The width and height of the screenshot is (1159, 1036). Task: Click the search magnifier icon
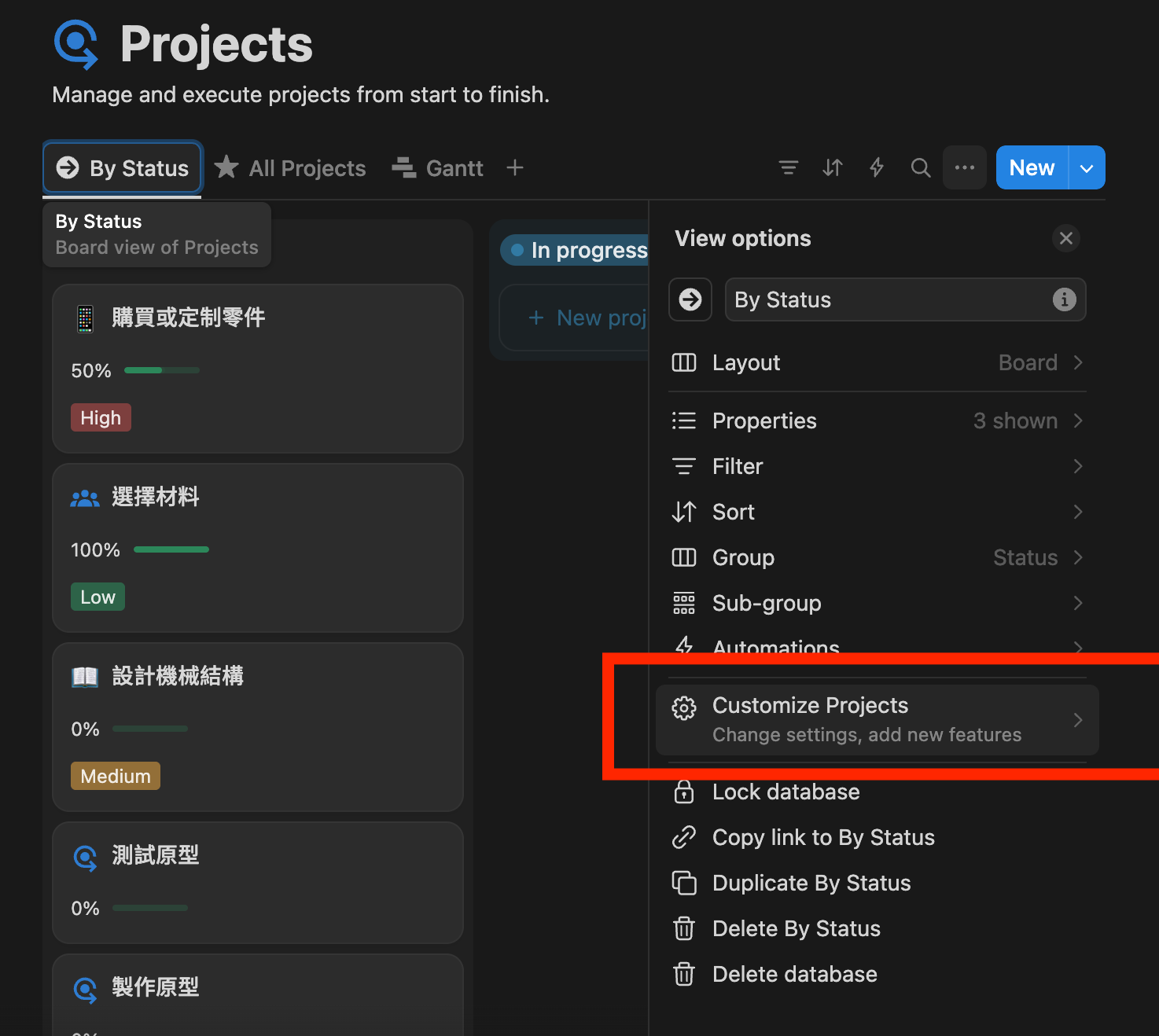tap(920, 167)
